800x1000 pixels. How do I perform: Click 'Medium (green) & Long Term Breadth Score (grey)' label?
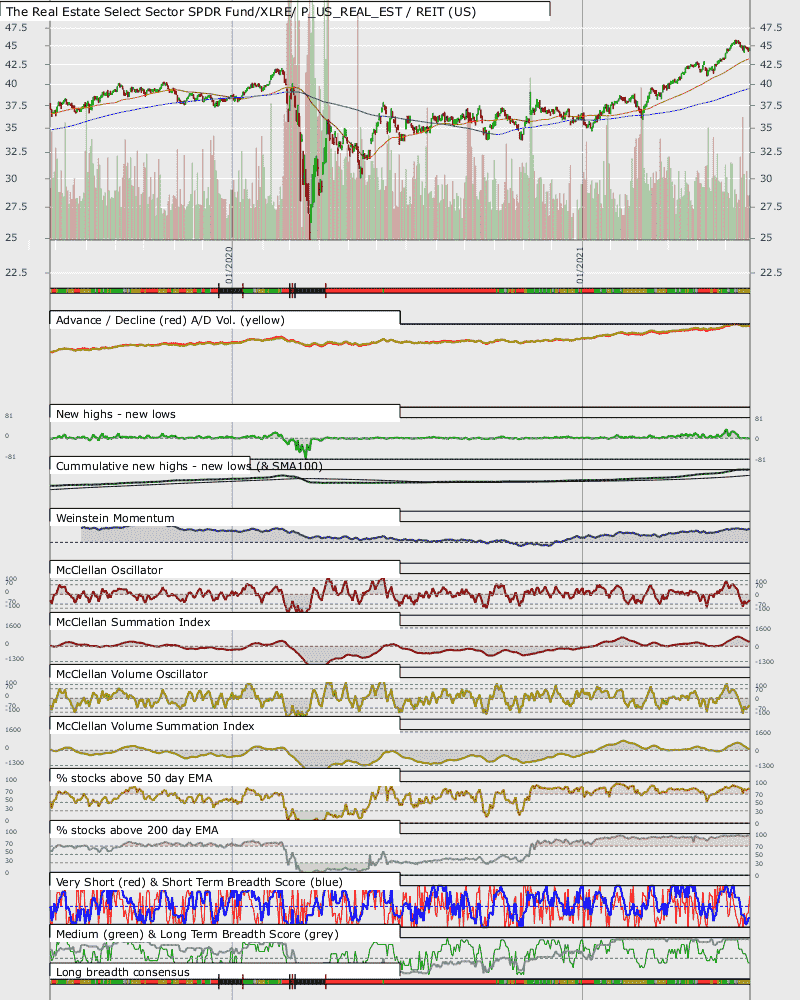(x=197, y=934)
